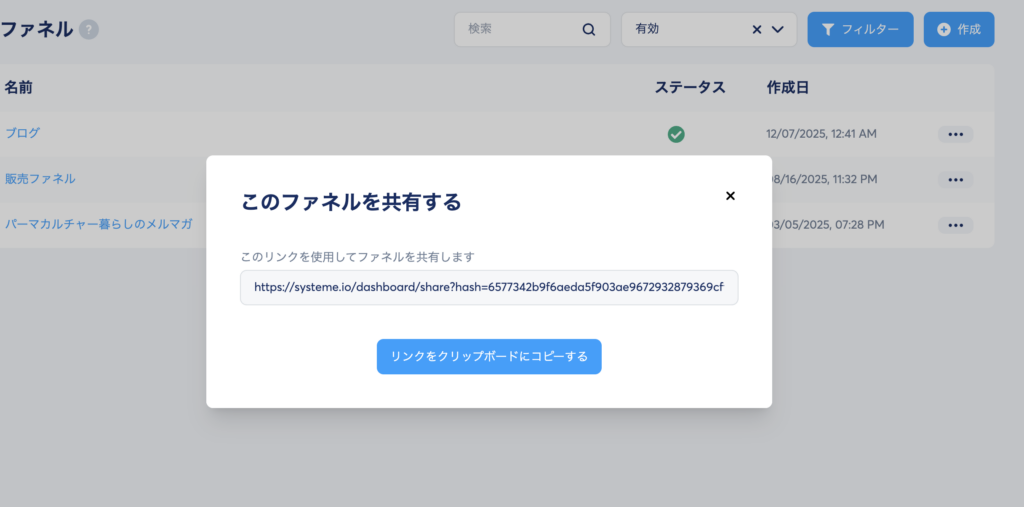
Task: Close the このファネルを共有する dialog
Action: [730, 196]
